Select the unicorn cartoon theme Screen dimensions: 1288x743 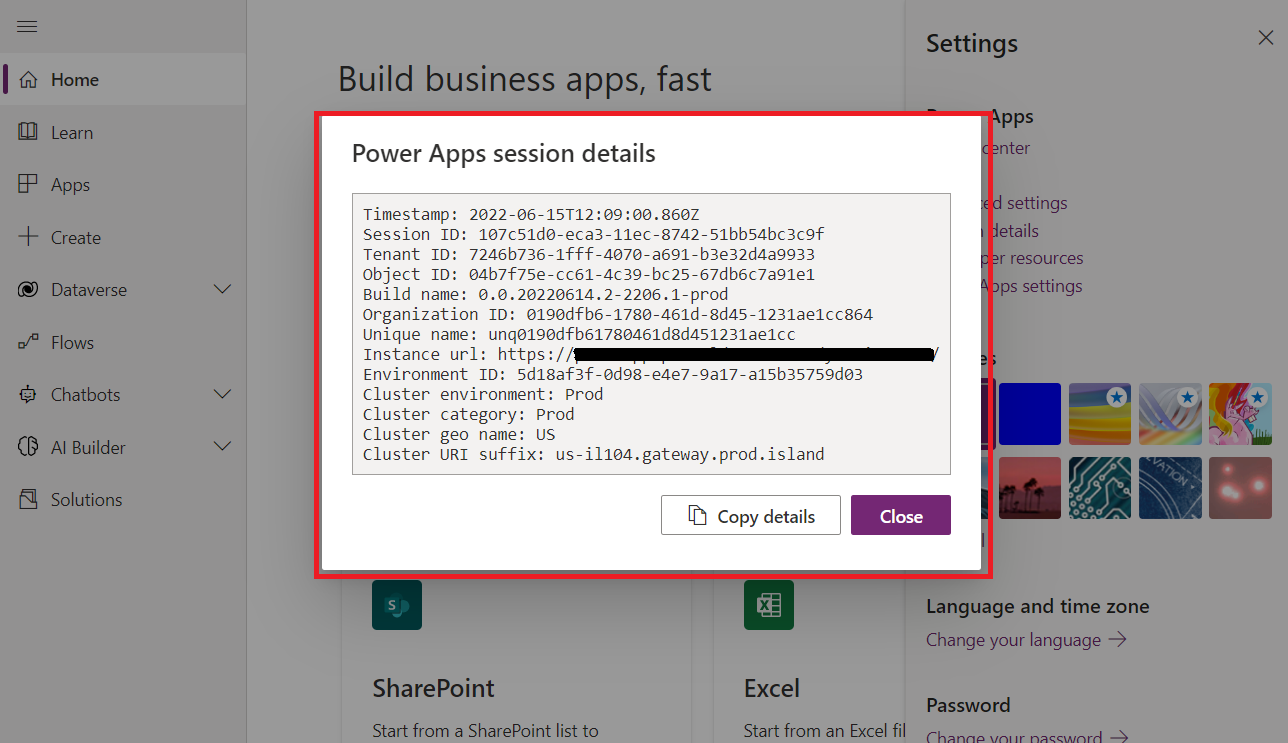click(1240, 414)
